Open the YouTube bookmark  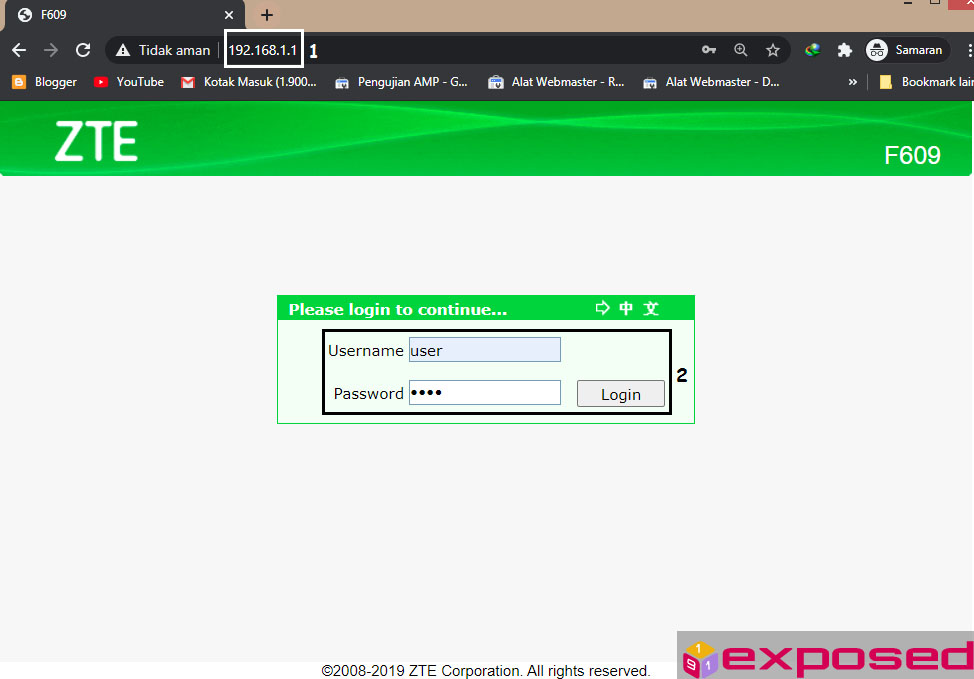(129, 82)
